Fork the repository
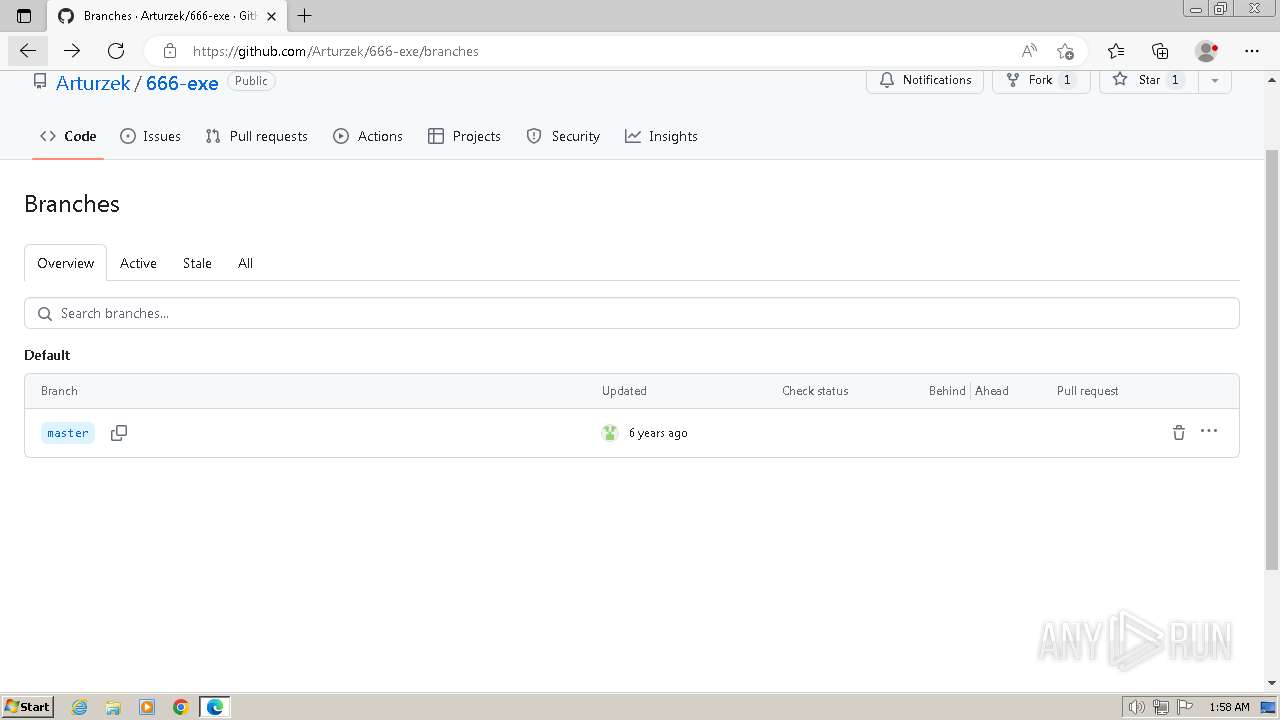The image size is (1280, 720). pyautogui.click(x=1041, y=80)
